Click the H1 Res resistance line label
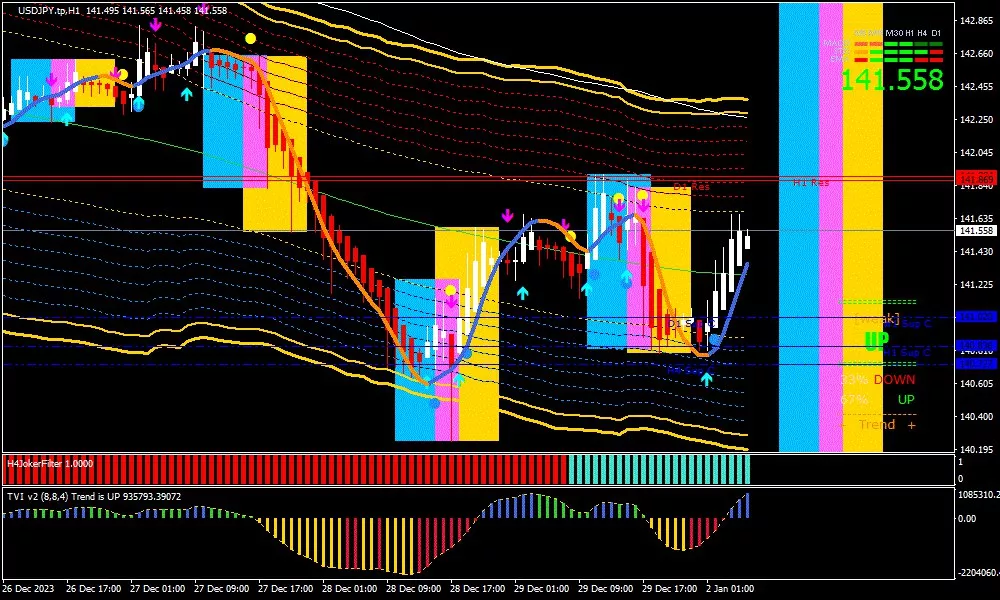The image size is (1000, 600). click(811, 183)
